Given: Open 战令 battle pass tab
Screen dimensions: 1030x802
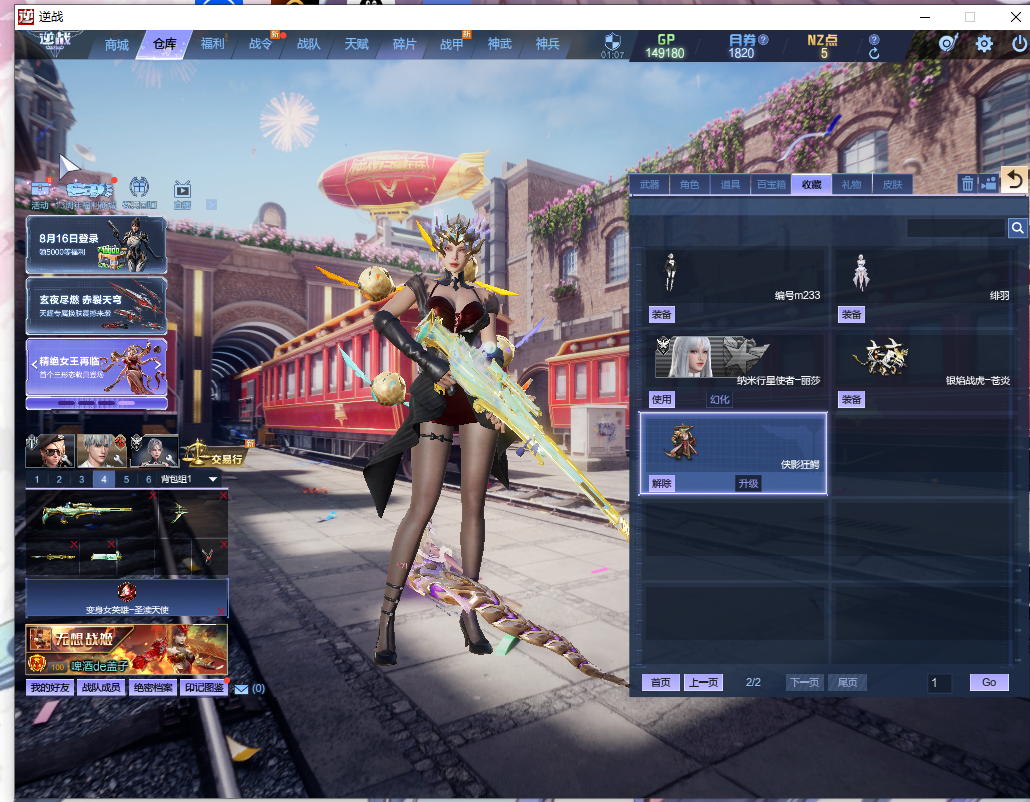Looking at the screenshot, I should [260, 44].
